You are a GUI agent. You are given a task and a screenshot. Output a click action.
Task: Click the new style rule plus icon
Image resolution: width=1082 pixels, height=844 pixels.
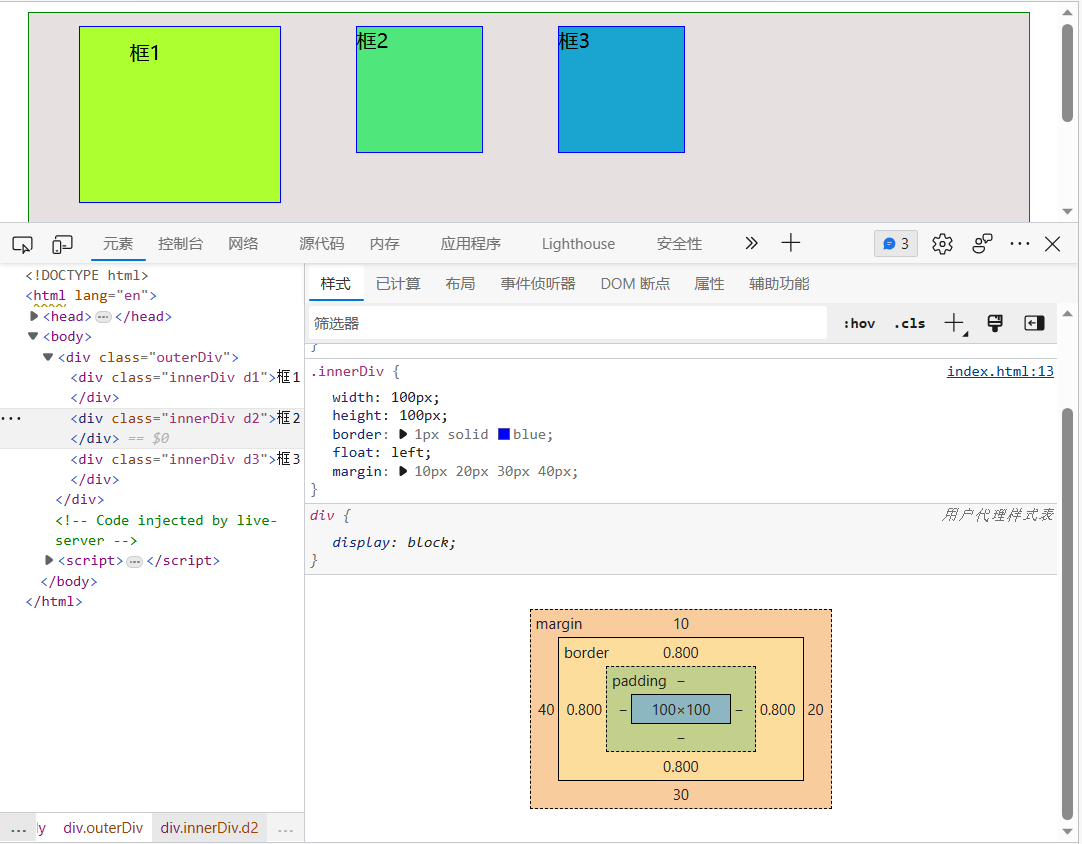pyautogui.click(x=954, y=323)
